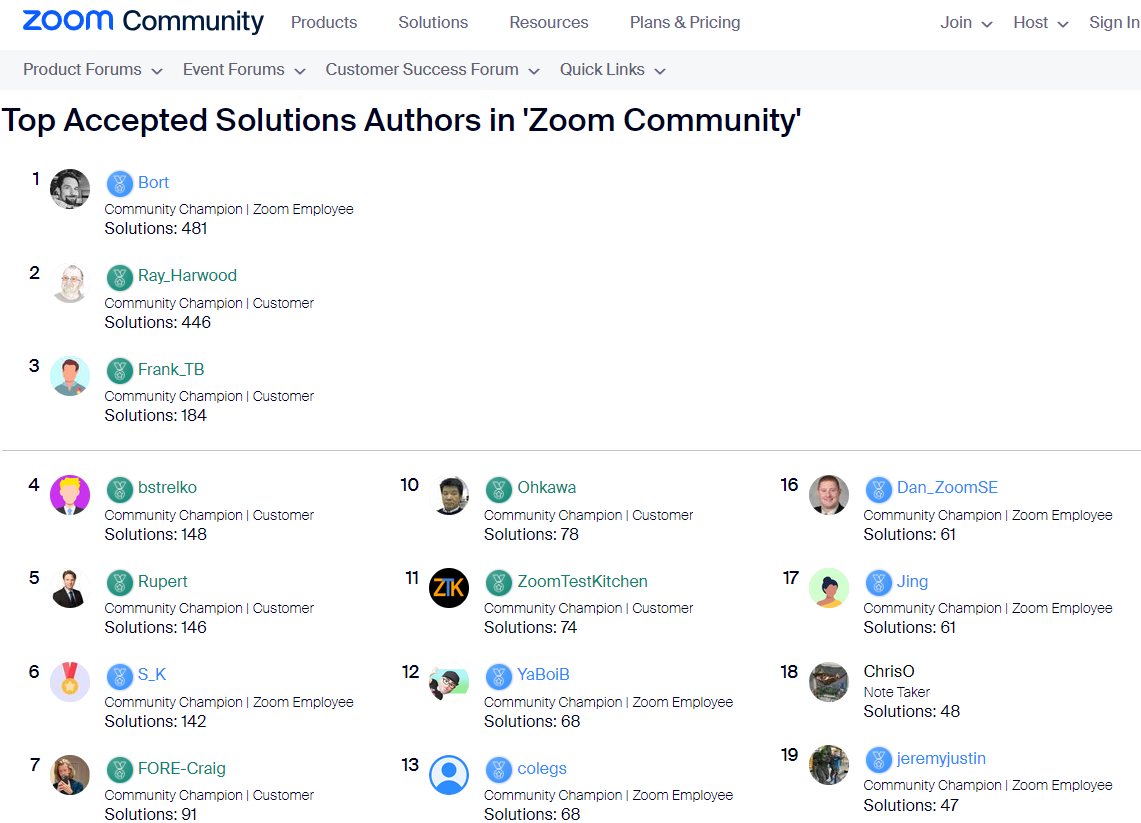1141x823 pixels.
Task: Open Jing's profile name link
Action: click(913, 581)
